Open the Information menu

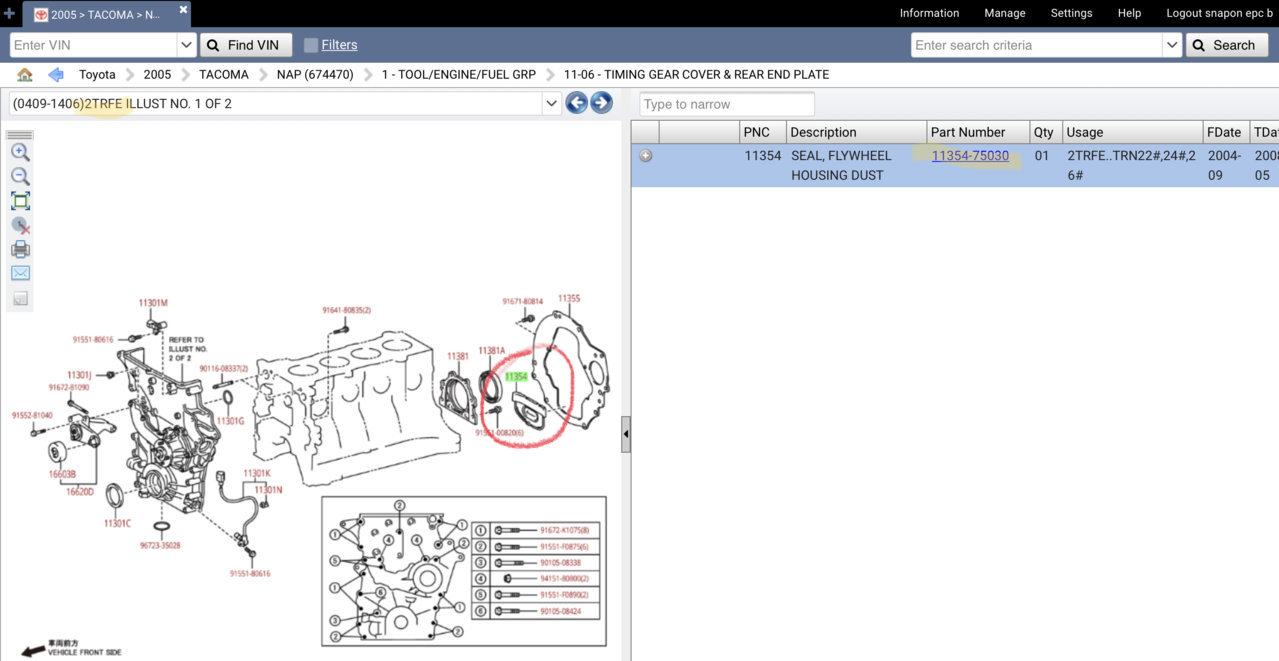[929, 13]
